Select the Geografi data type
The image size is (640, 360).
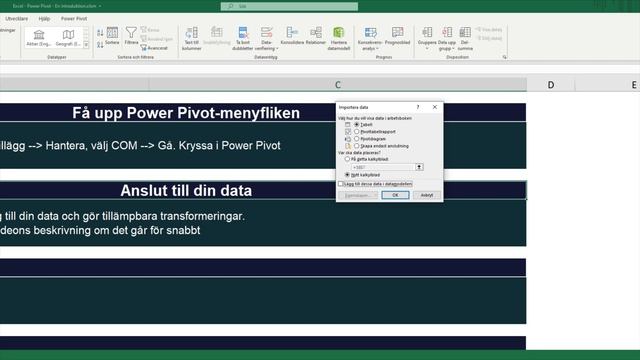point(68,38)
